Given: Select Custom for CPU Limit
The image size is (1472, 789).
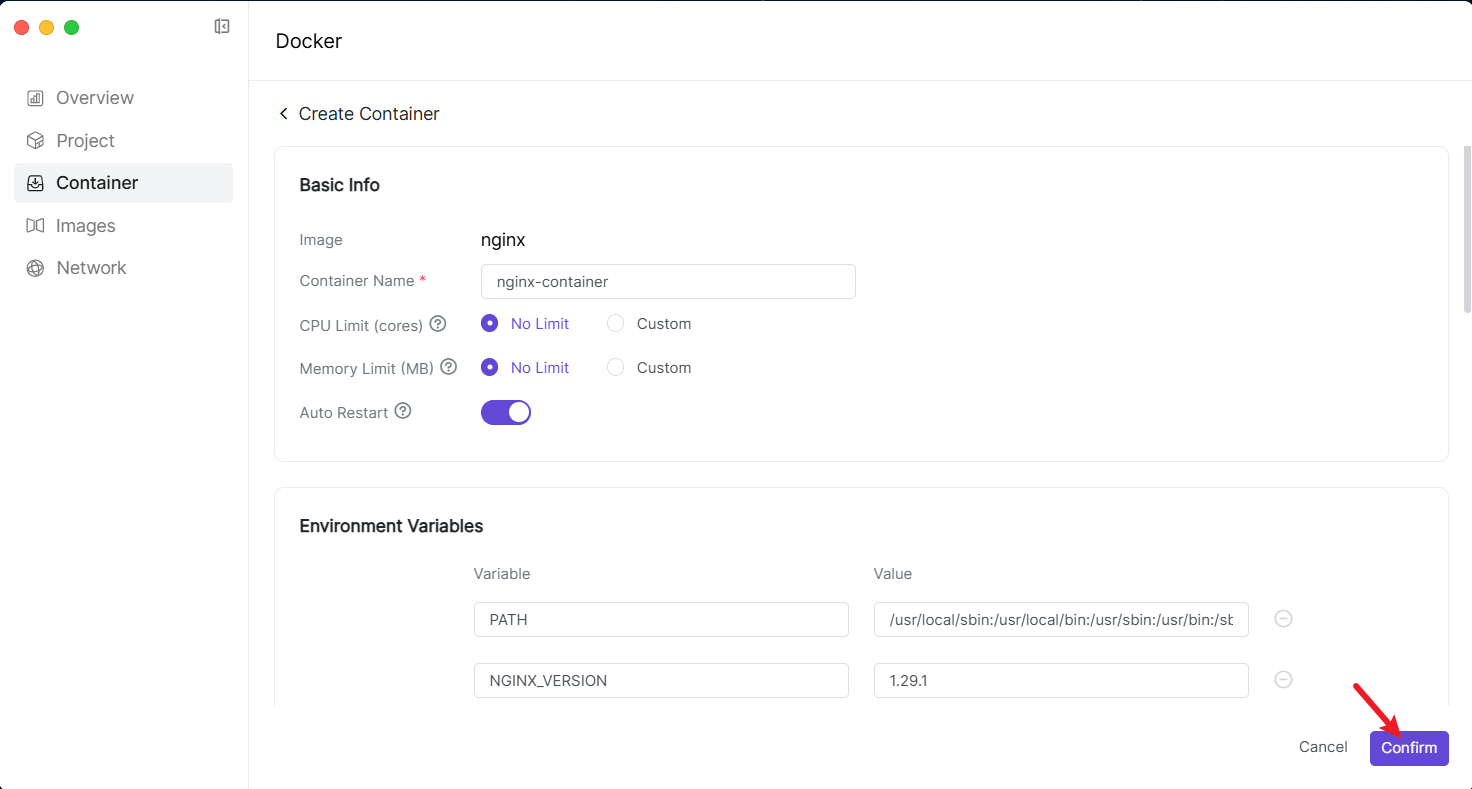Looking at the screenshot, I should tap(616, 324).
